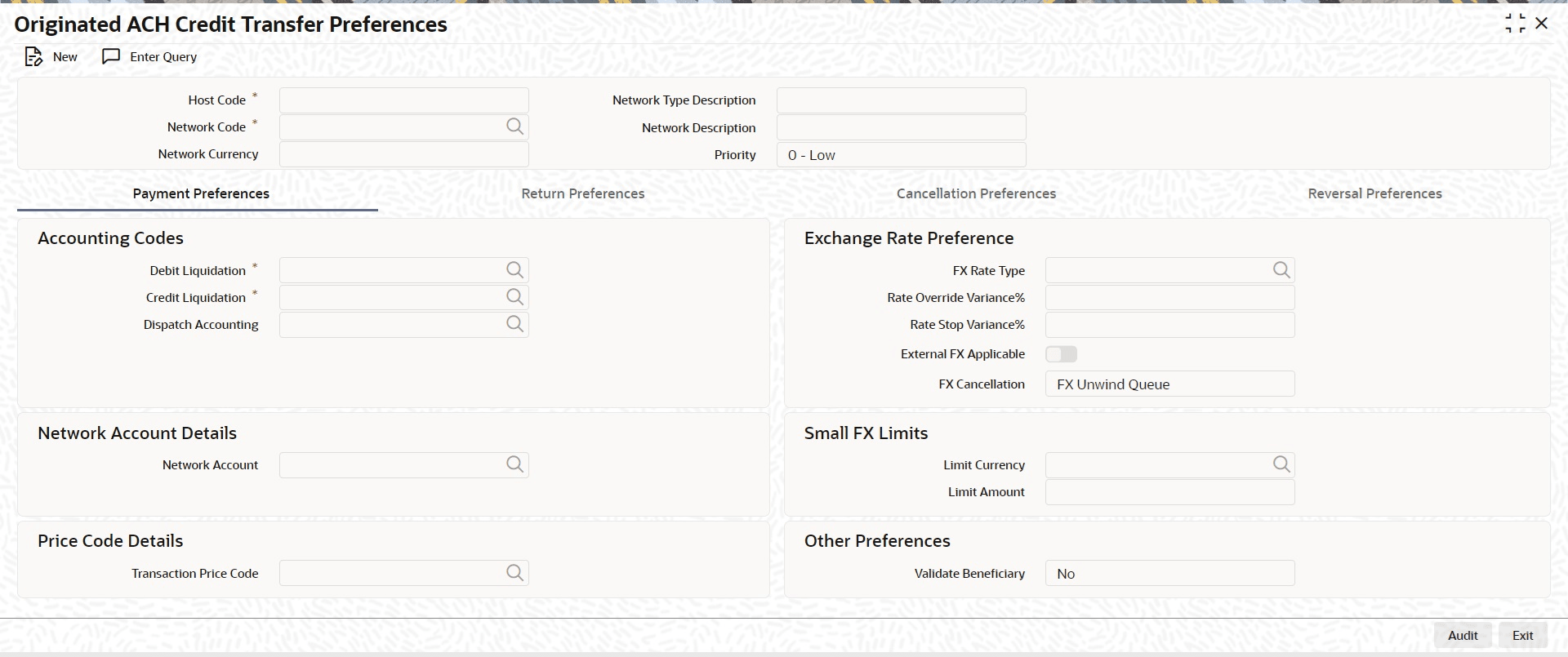Open FX Rate Type lookup icon
Screen dimensions: 1568x657
[x=1281, y=270]
